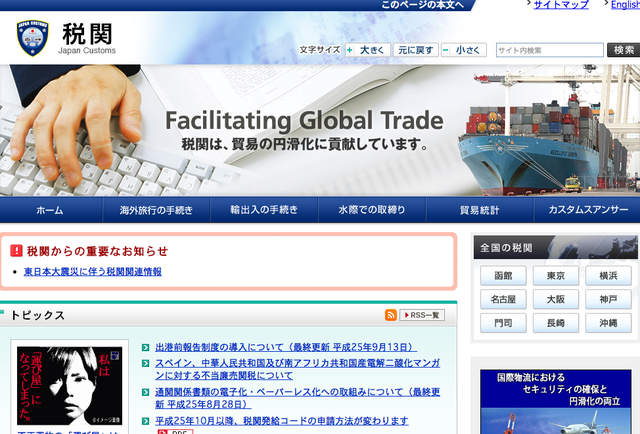The width and height of the screenshot is (640, 434).
Task: Select 東京 customs office
Action: (556, 276)
